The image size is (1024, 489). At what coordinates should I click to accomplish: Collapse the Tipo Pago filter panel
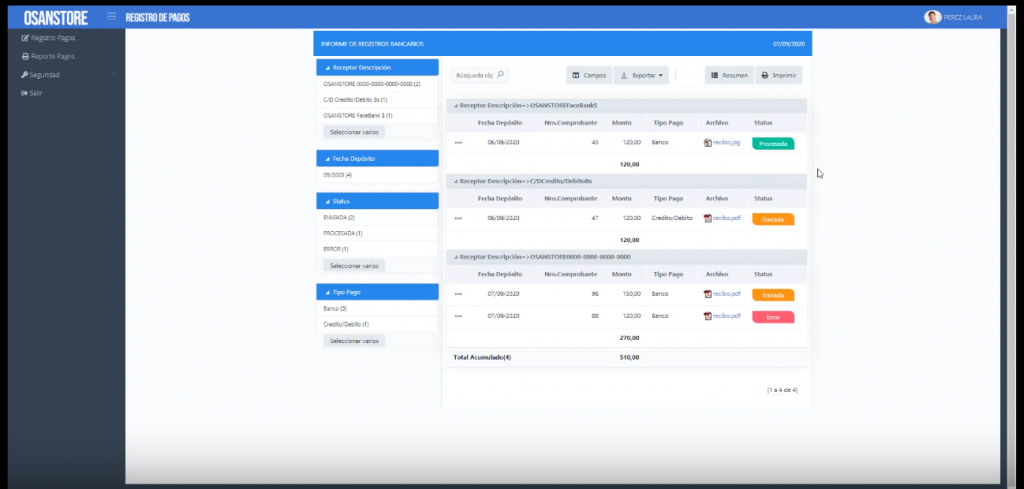coord(377,292)
